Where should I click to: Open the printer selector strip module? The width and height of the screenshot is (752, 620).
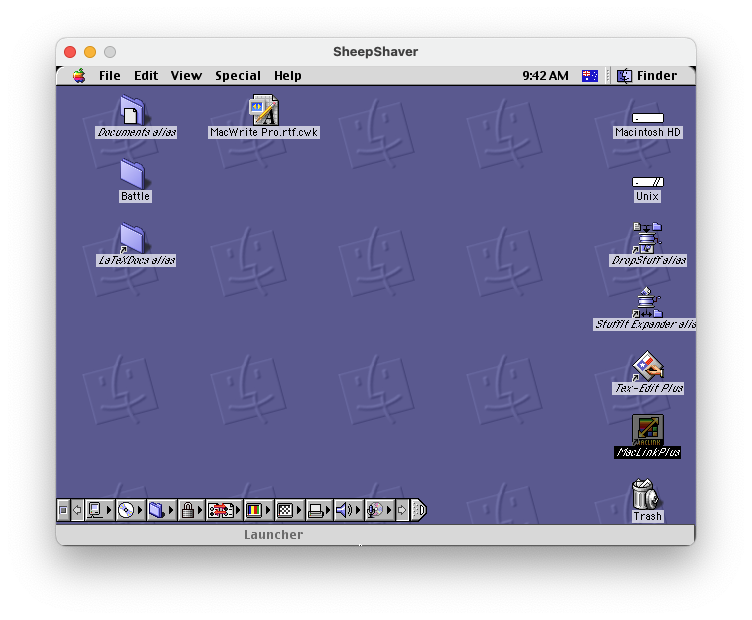click(x=319, y=510)
